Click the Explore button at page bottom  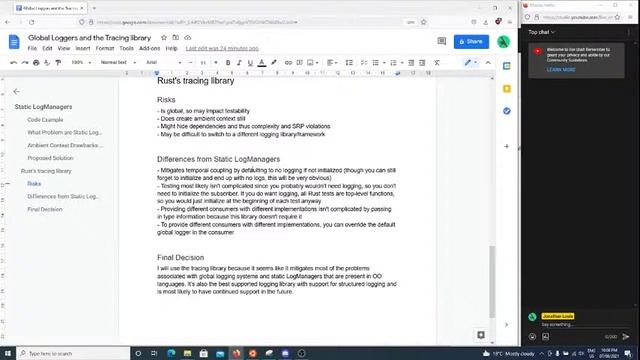[481, 335]
